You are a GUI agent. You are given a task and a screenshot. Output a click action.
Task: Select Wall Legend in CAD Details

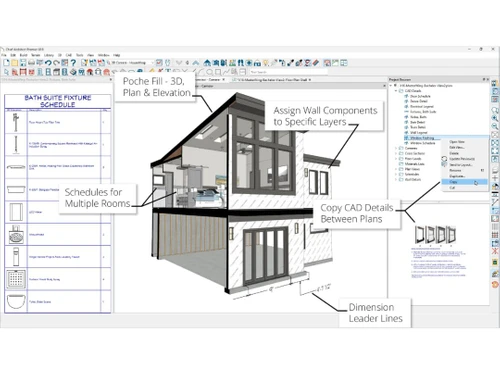[x=419, y=133]
